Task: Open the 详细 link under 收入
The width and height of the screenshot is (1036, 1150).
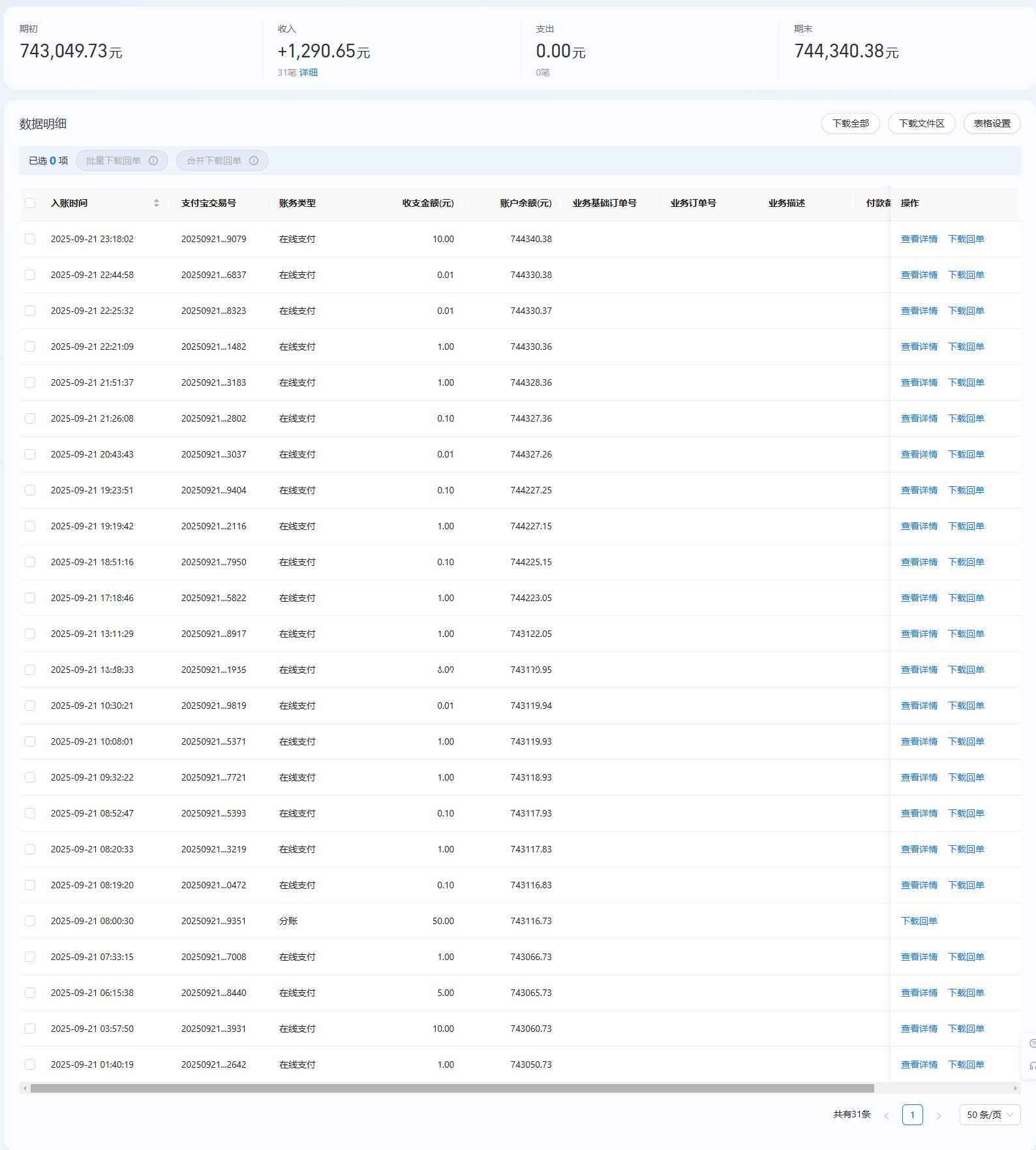Action: [309, 72]
